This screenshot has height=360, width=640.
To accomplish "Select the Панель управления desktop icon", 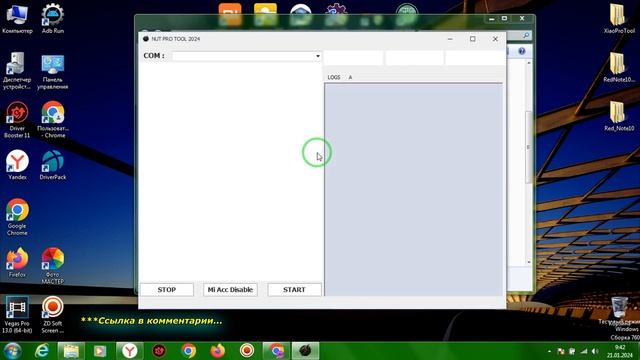I will tap(53, 71).
